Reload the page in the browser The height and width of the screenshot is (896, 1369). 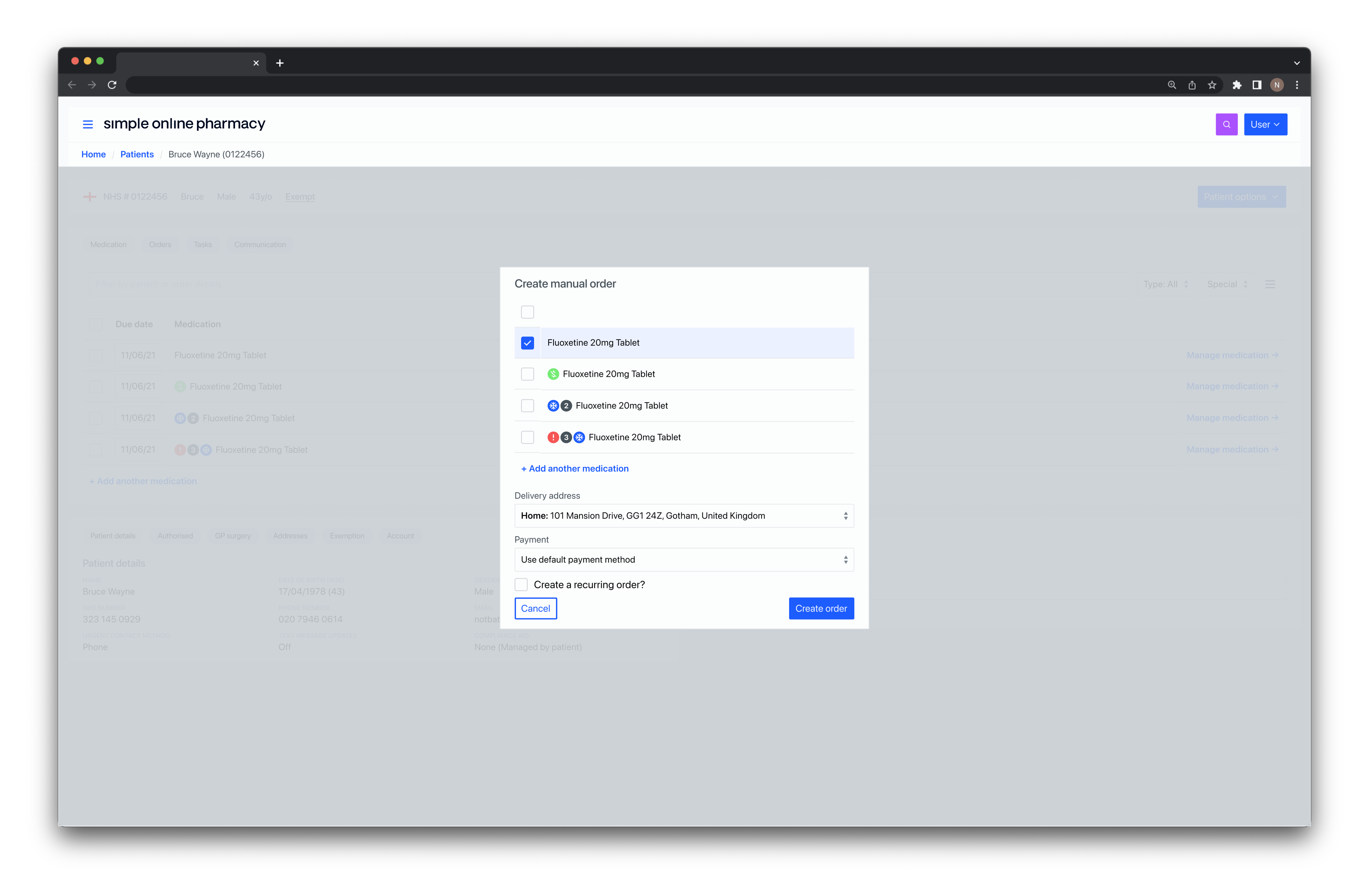pos(112,85)
